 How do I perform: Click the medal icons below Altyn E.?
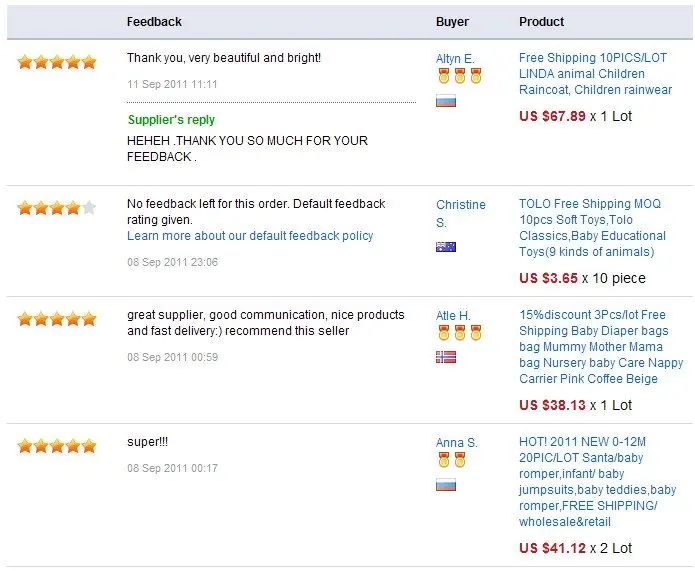(459, 77)
